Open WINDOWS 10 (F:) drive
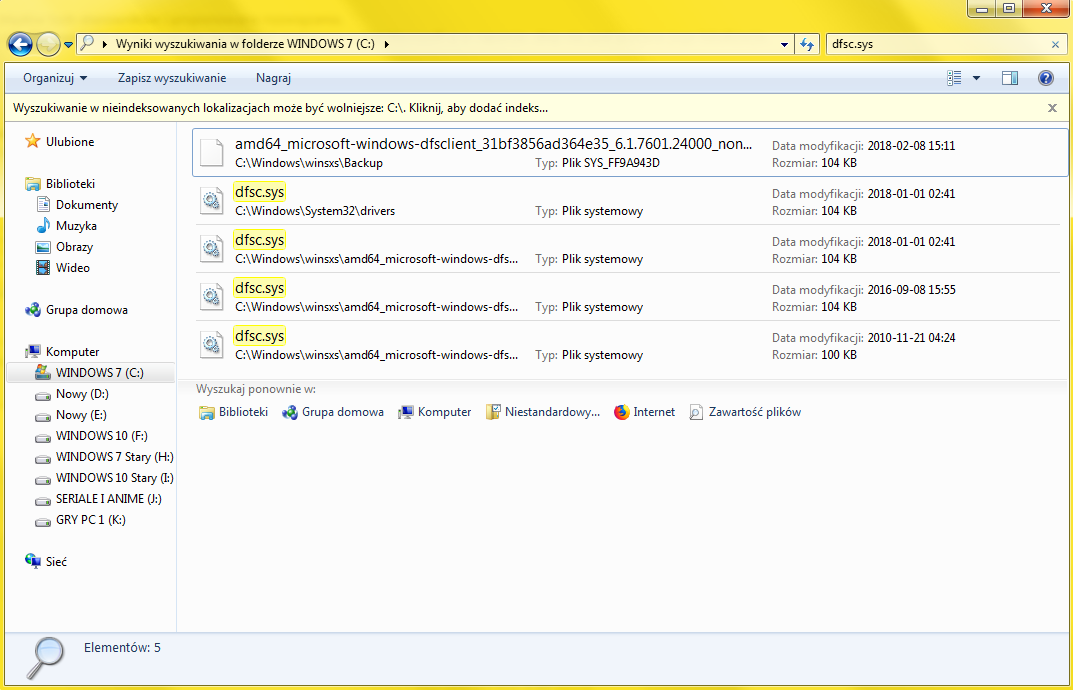This screenshot has height=690, width=1073. 101,436
